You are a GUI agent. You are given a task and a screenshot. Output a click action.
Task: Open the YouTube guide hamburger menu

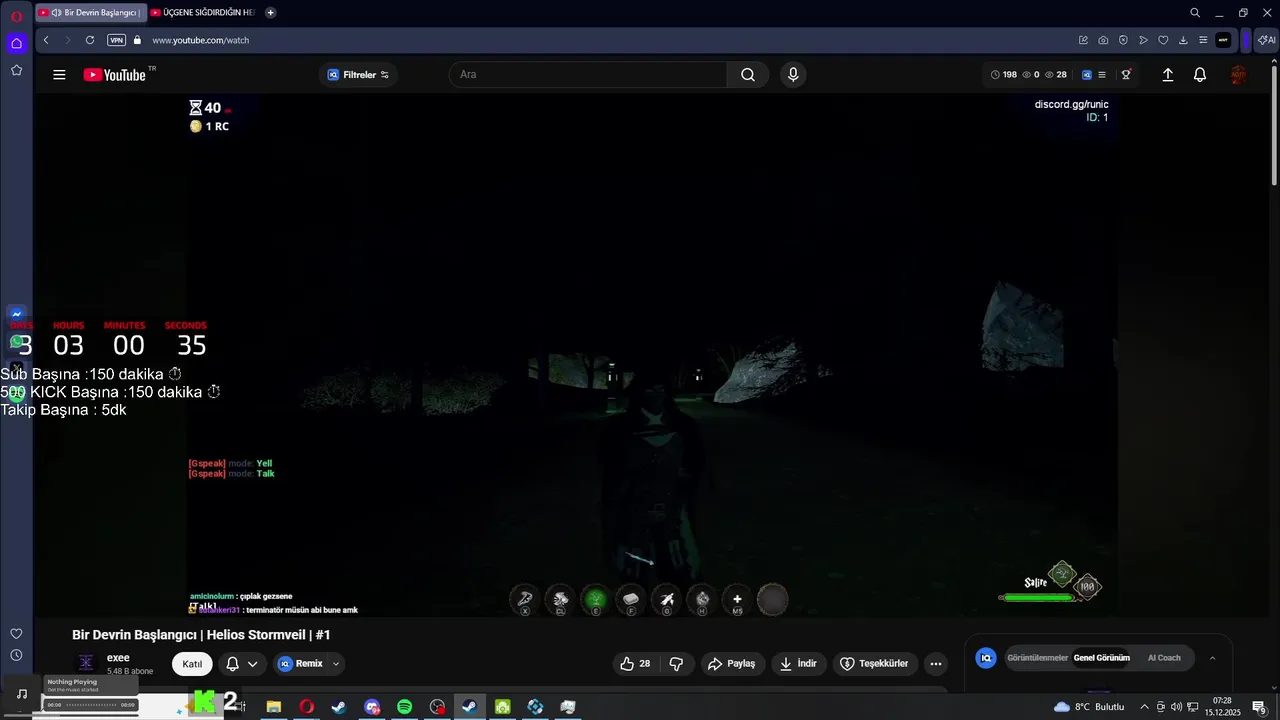59,75
